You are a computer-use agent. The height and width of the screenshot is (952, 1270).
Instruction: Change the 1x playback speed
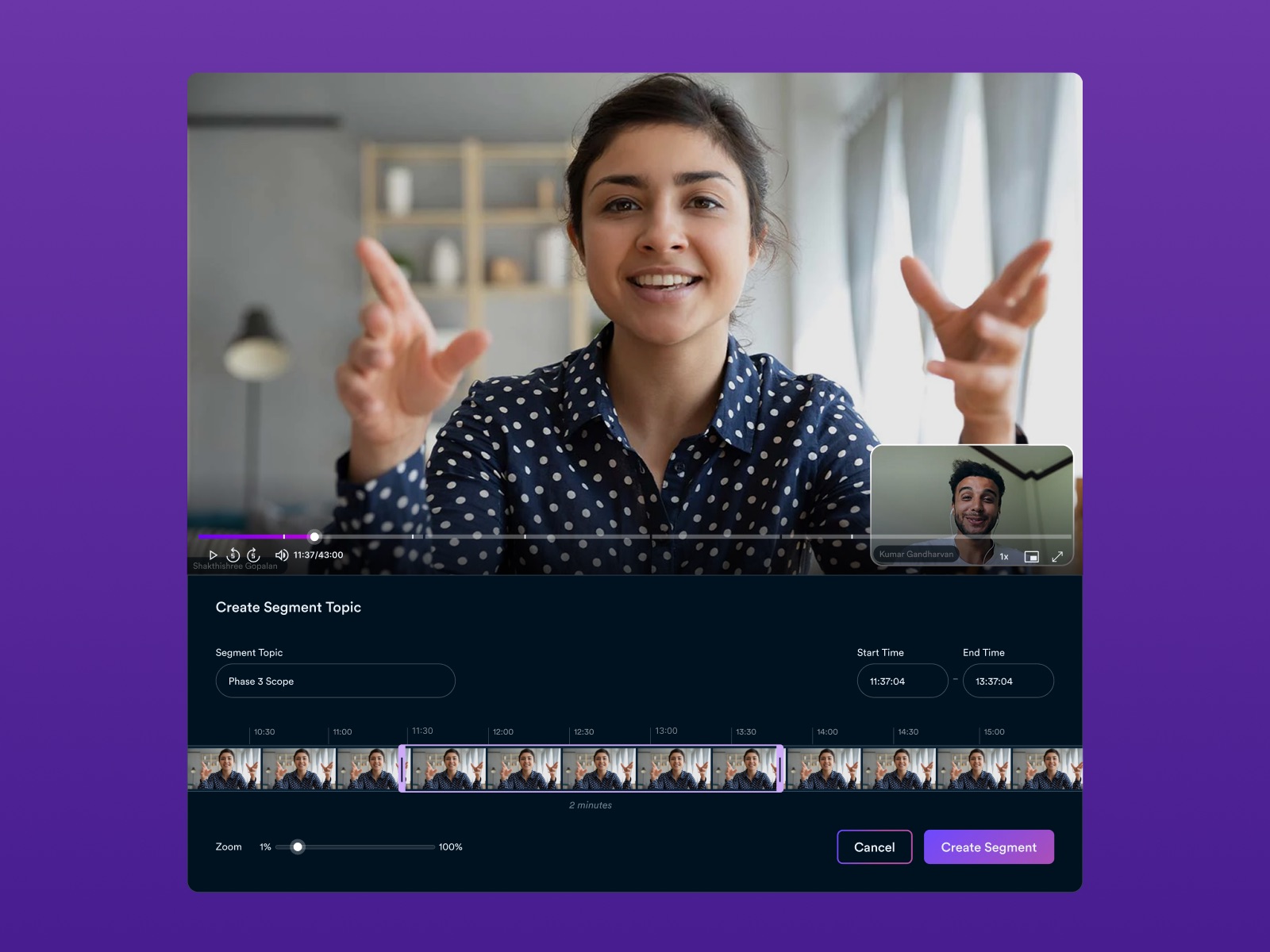[x=1004, y=557]
